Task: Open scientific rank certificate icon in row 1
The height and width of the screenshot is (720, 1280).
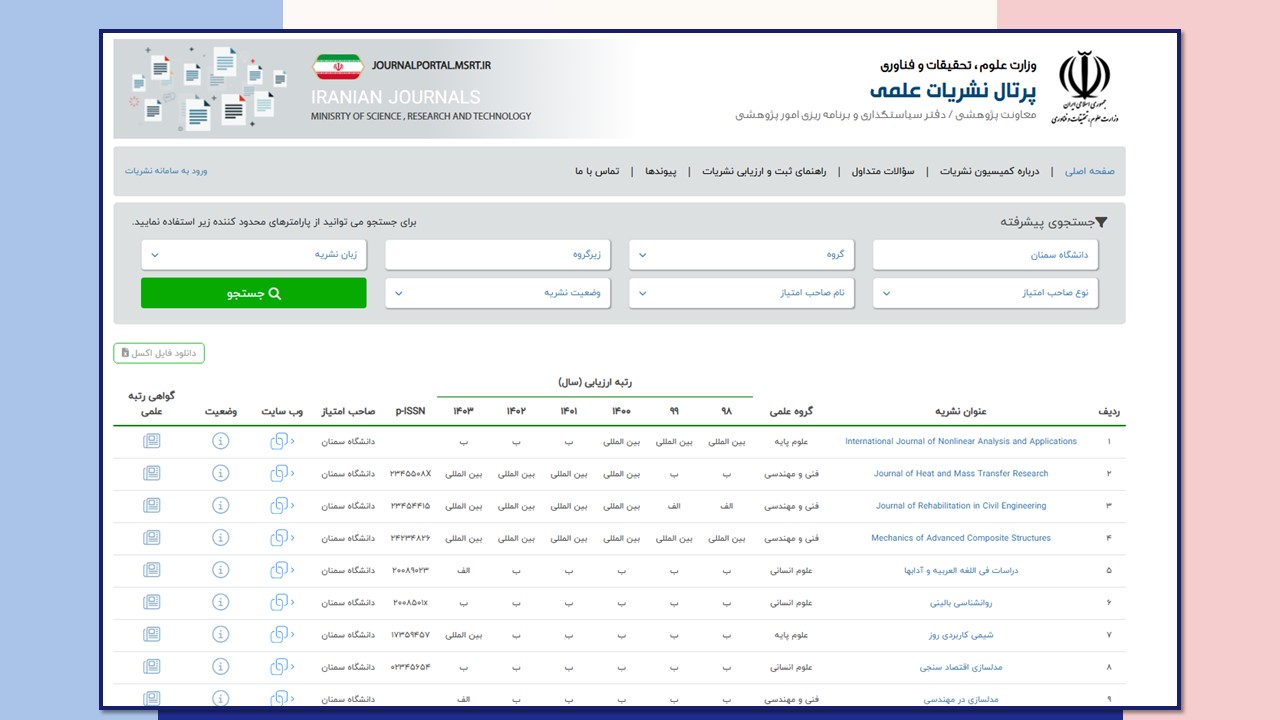Action: (x=151, y=441)
